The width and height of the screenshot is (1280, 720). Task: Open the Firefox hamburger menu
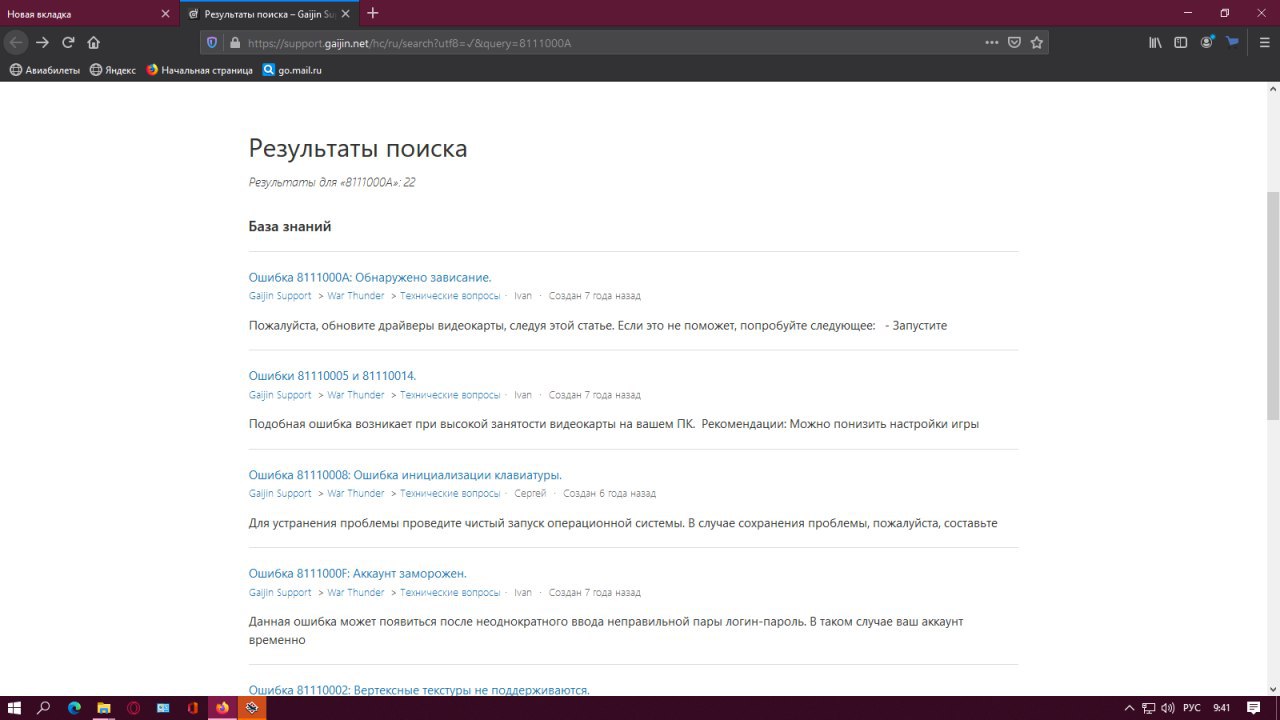pos(1263,43)
